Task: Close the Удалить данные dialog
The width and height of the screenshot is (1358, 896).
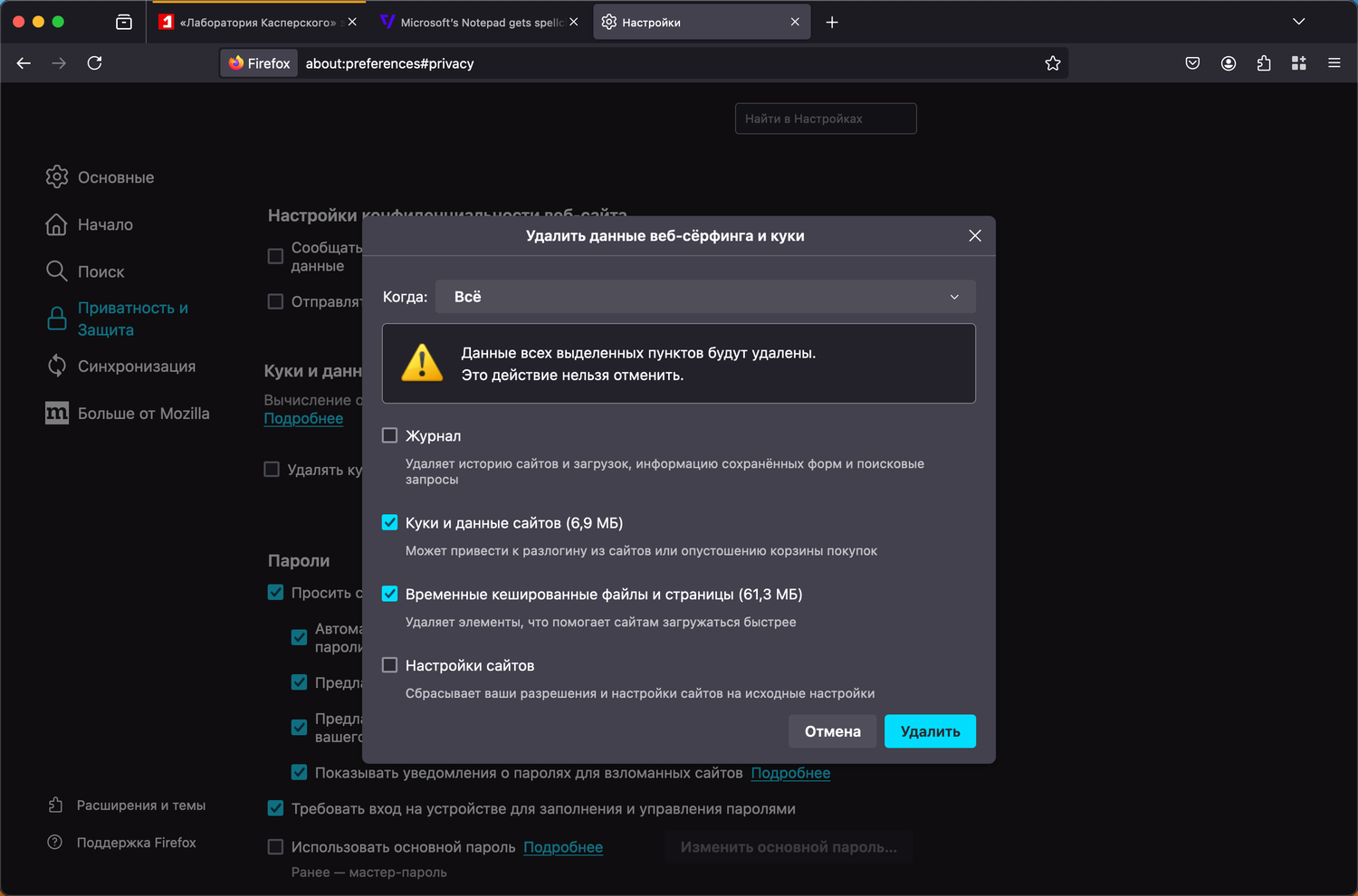Action: pos(975,235)
